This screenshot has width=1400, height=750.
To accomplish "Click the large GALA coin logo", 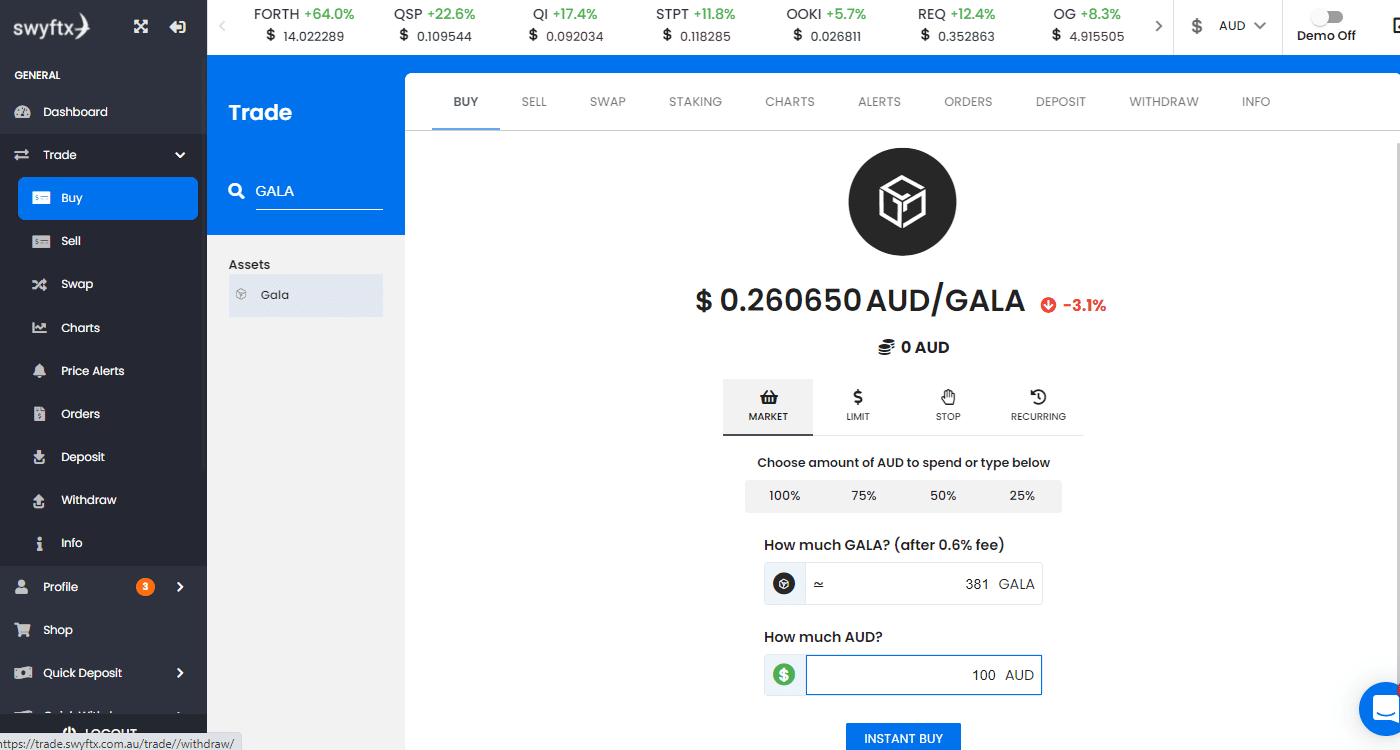I will (902, 202).
